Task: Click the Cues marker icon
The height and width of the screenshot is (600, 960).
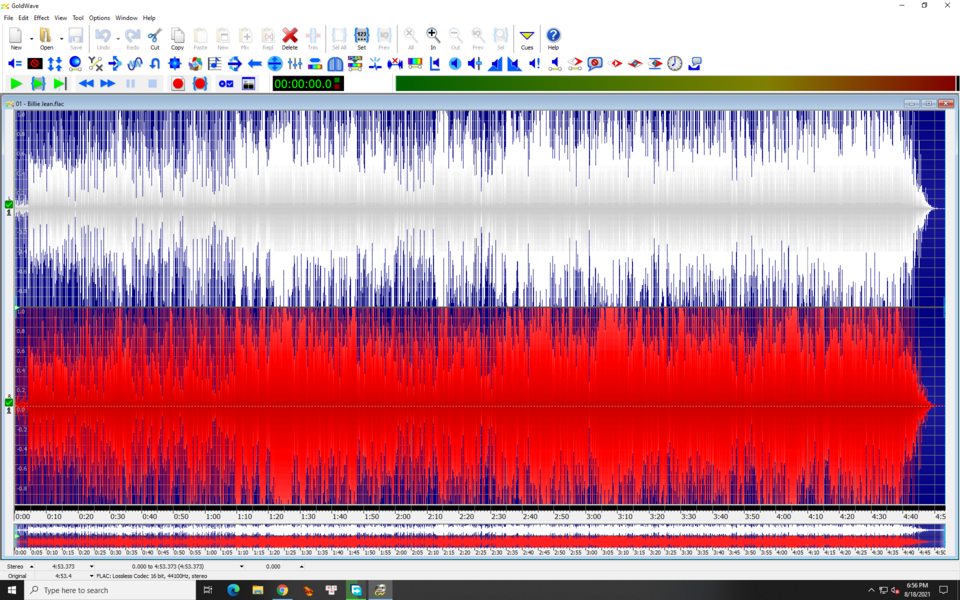Action: 527,39
